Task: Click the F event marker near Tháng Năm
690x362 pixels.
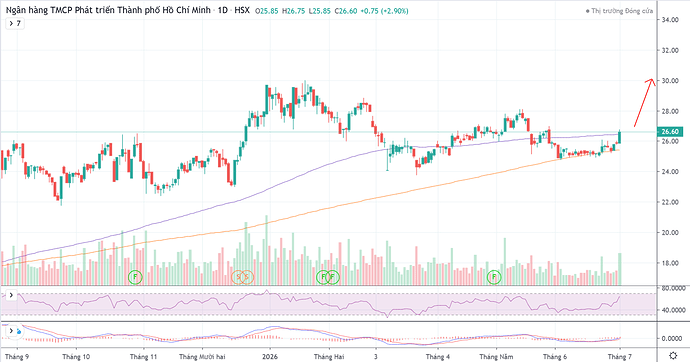Action: coord(494,277)
